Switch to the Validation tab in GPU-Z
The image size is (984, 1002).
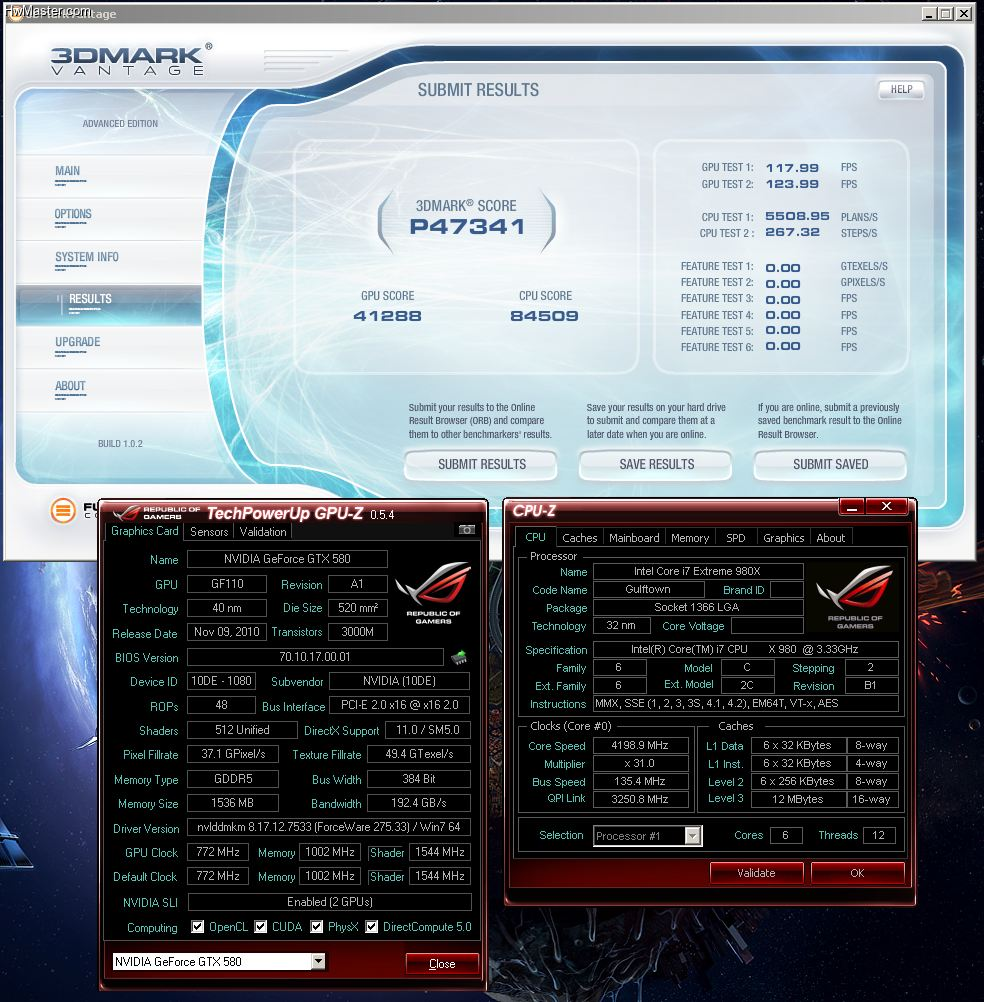pyautogui.click(x=263, y=532)
